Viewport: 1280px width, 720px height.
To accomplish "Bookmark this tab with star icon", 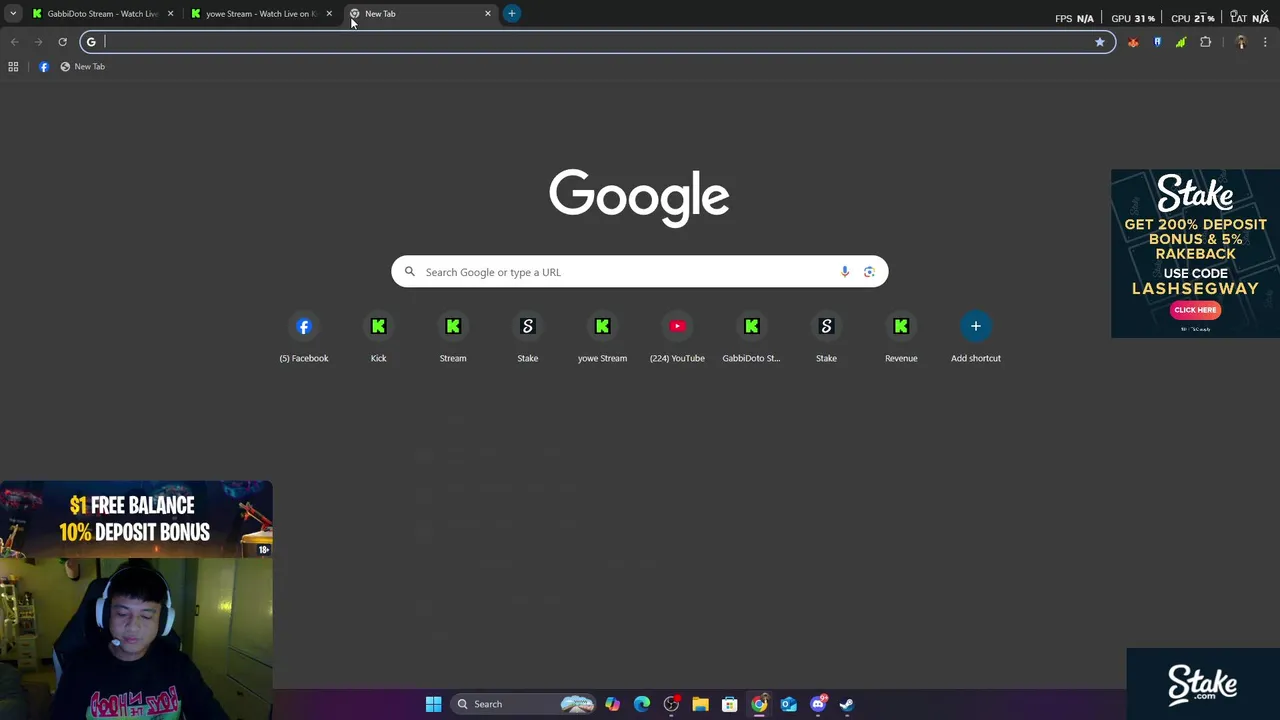I will point(1100,42).
